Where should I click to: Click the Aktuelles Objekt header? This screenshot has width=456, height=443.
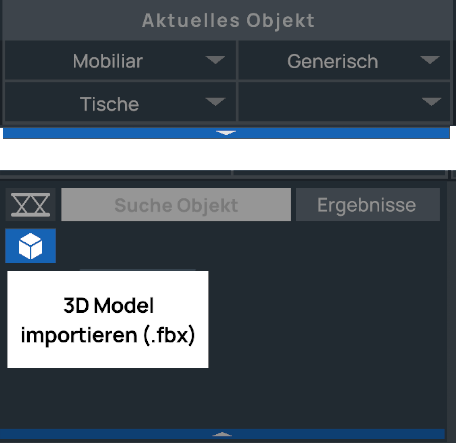click(228, 20)
